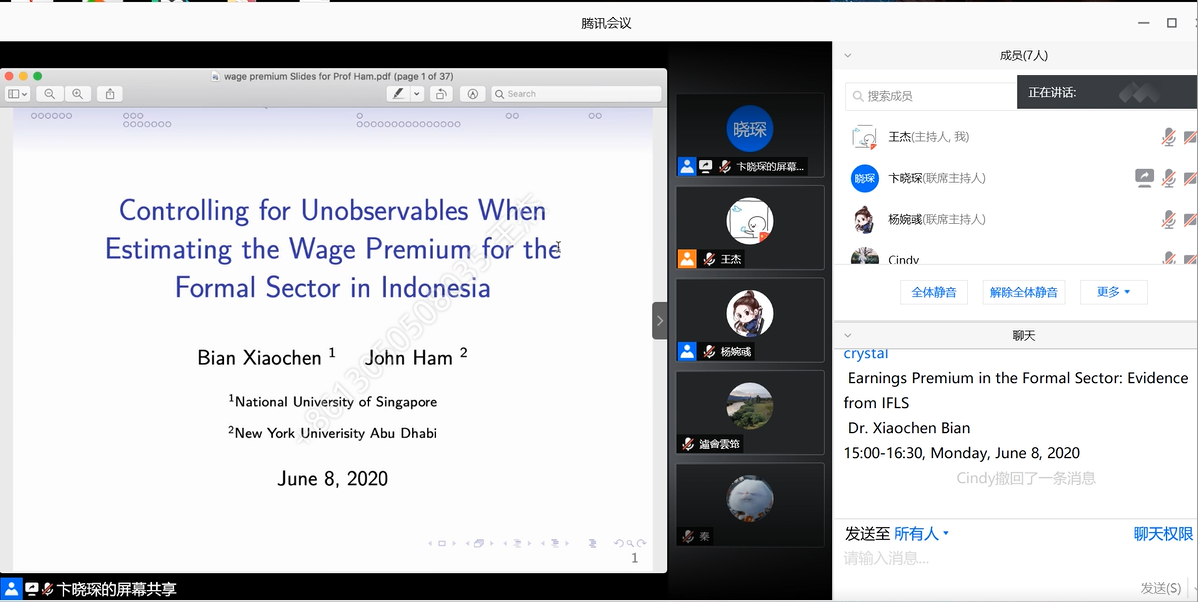Unmute 杨婉彧's microphone in members list
Image resolution: width=1198 pixels, height=602 pixels.
coord(1168,219)
